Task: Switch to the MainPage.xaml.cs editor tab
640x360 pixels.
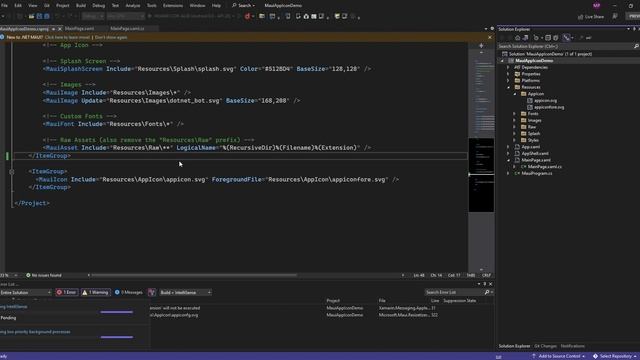Action: (127, 29)
